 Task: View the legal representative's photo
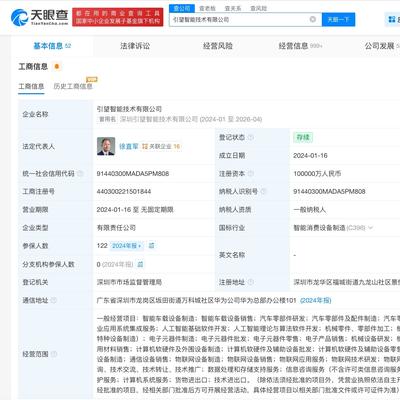106,146
